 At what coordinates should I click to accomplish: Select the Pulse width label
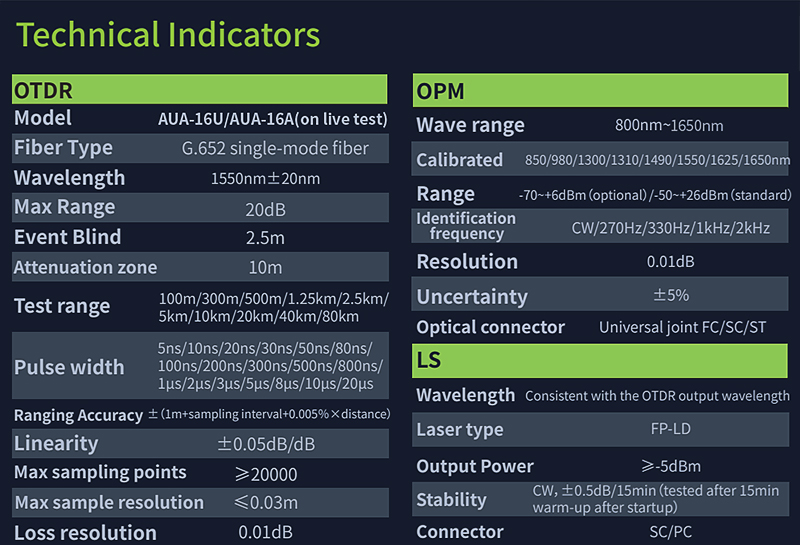pyautogui.click(x=69, y=367)
